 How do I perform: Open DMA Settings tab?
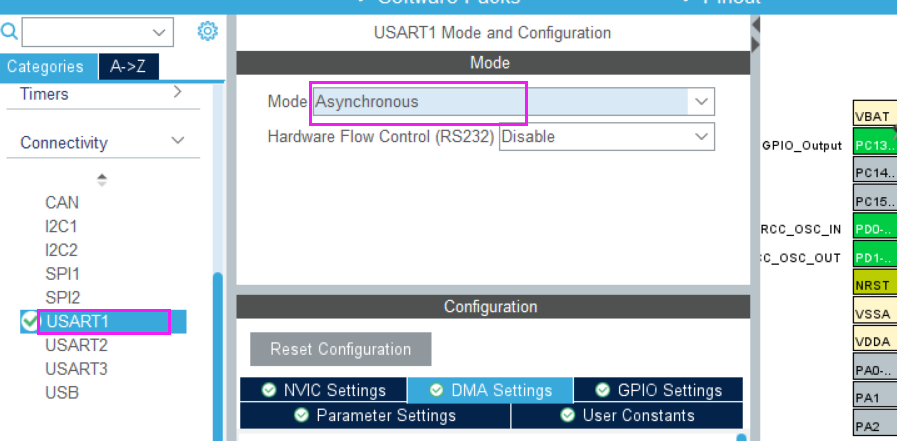(x=490, y=390)
